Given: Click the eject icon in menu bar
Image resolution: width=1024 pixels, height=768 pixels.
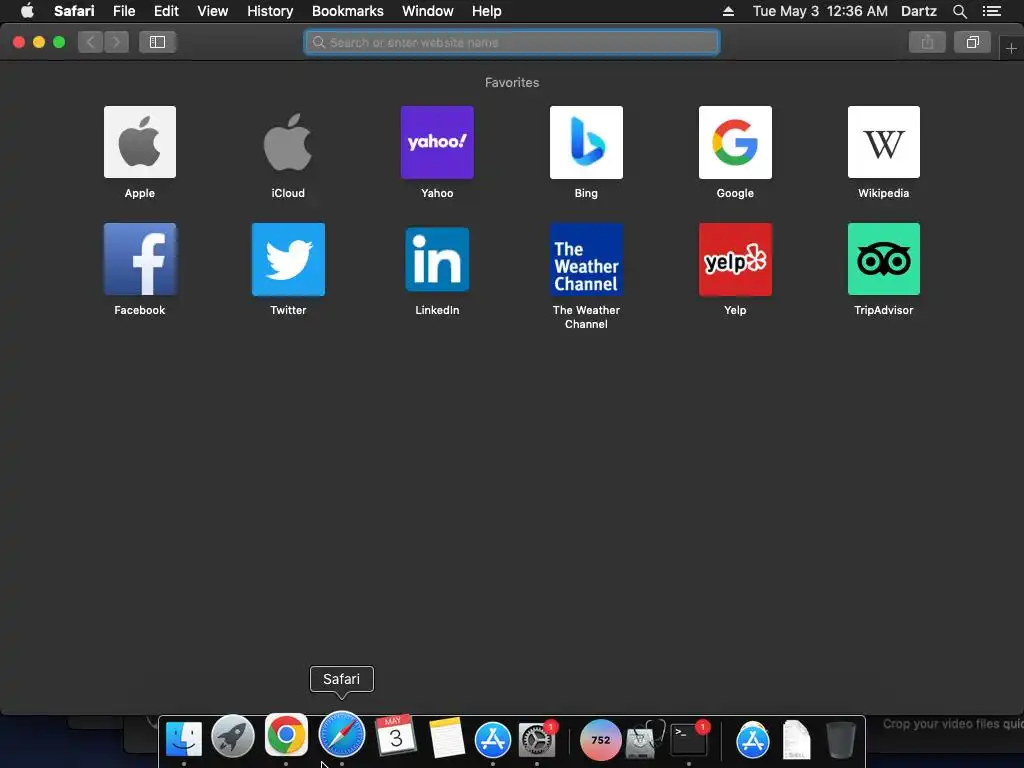Looking at the screenshot, I should [728, 11].
